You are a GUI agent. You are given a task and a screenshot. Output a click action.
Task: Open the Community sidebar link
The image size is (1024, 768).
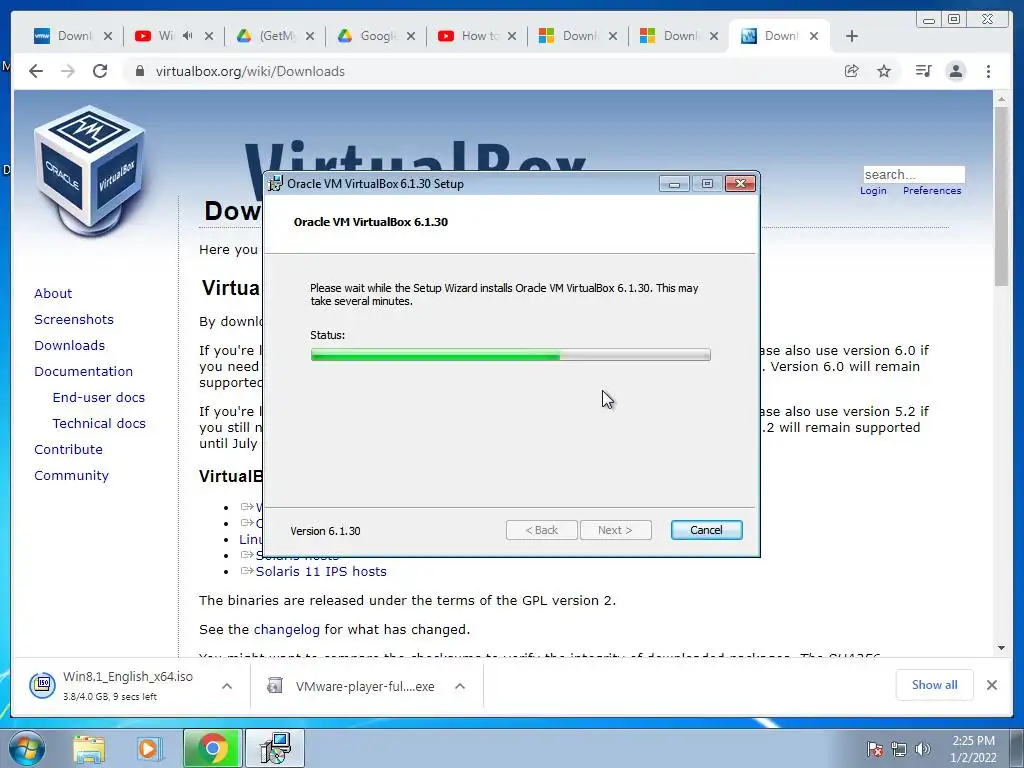tap(71, 475)
